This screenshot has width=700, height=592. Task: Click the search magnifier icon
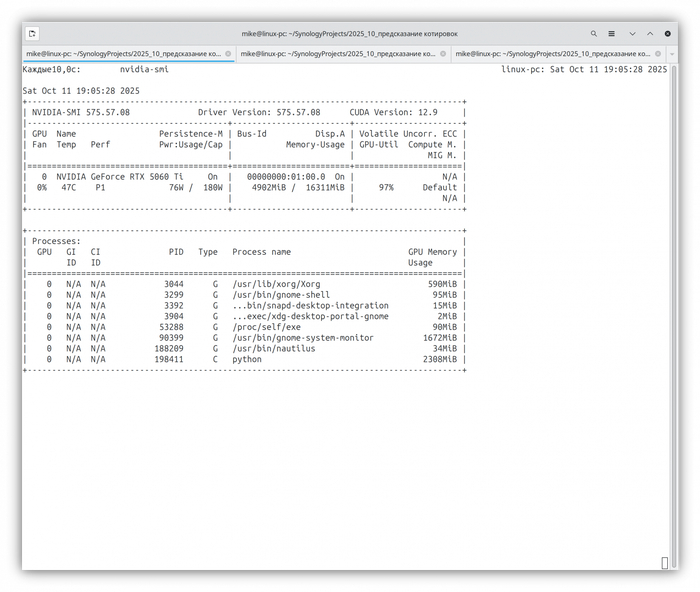(593, 33)
